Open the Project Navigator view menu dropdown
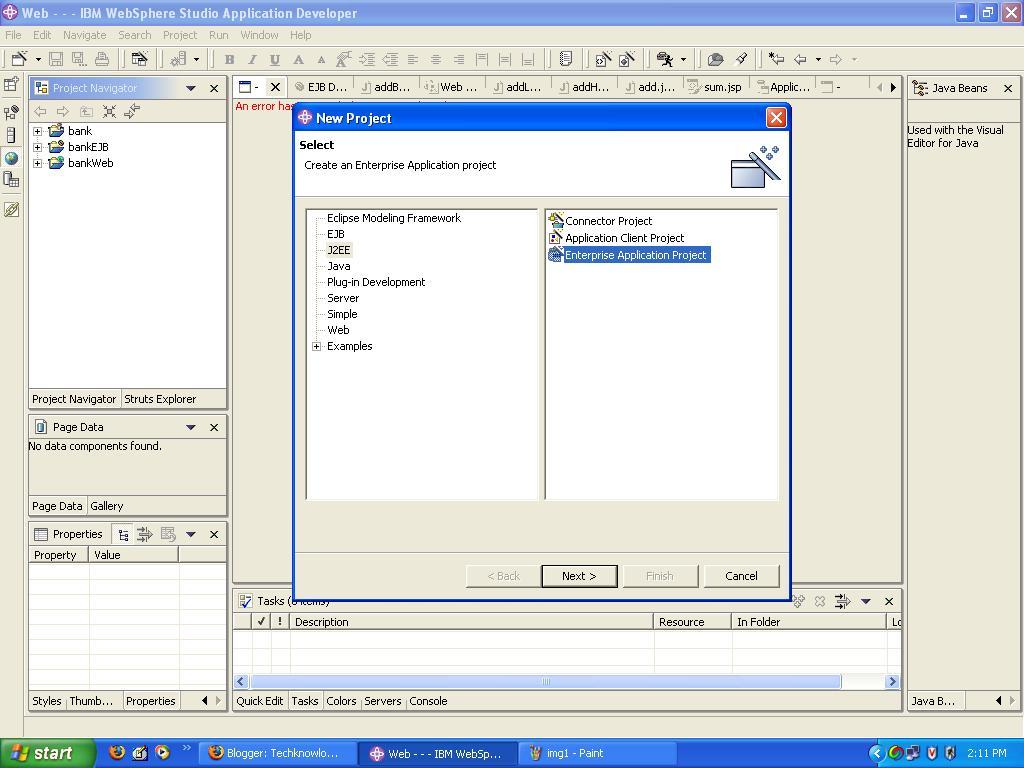 (190, 88)
